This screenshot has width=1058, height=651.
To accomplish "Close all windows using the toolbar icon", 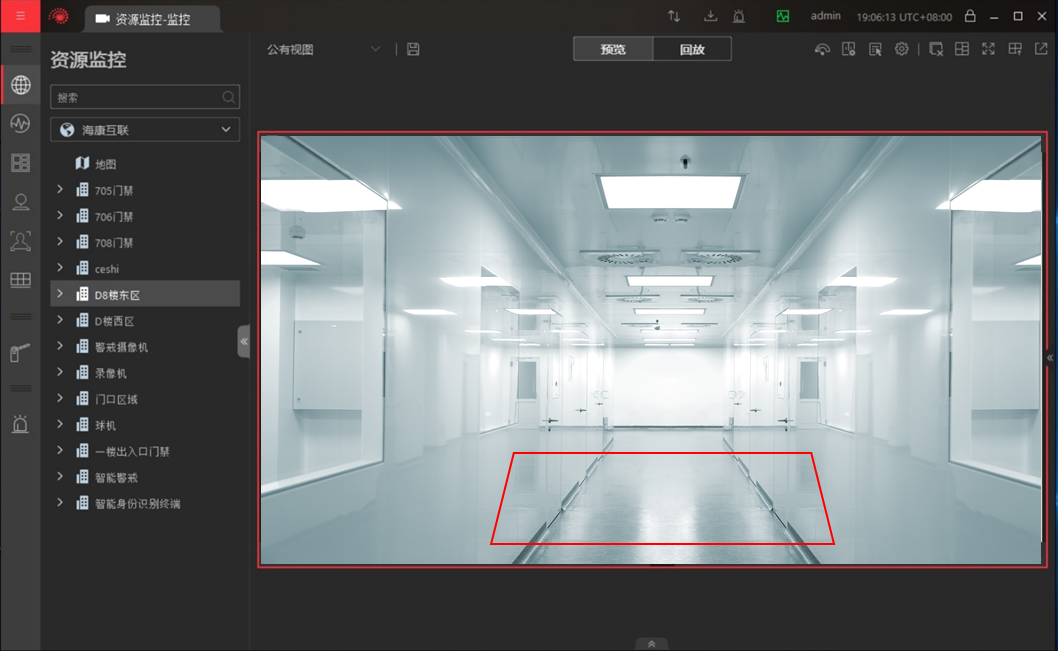I will [x=936, y=49].
